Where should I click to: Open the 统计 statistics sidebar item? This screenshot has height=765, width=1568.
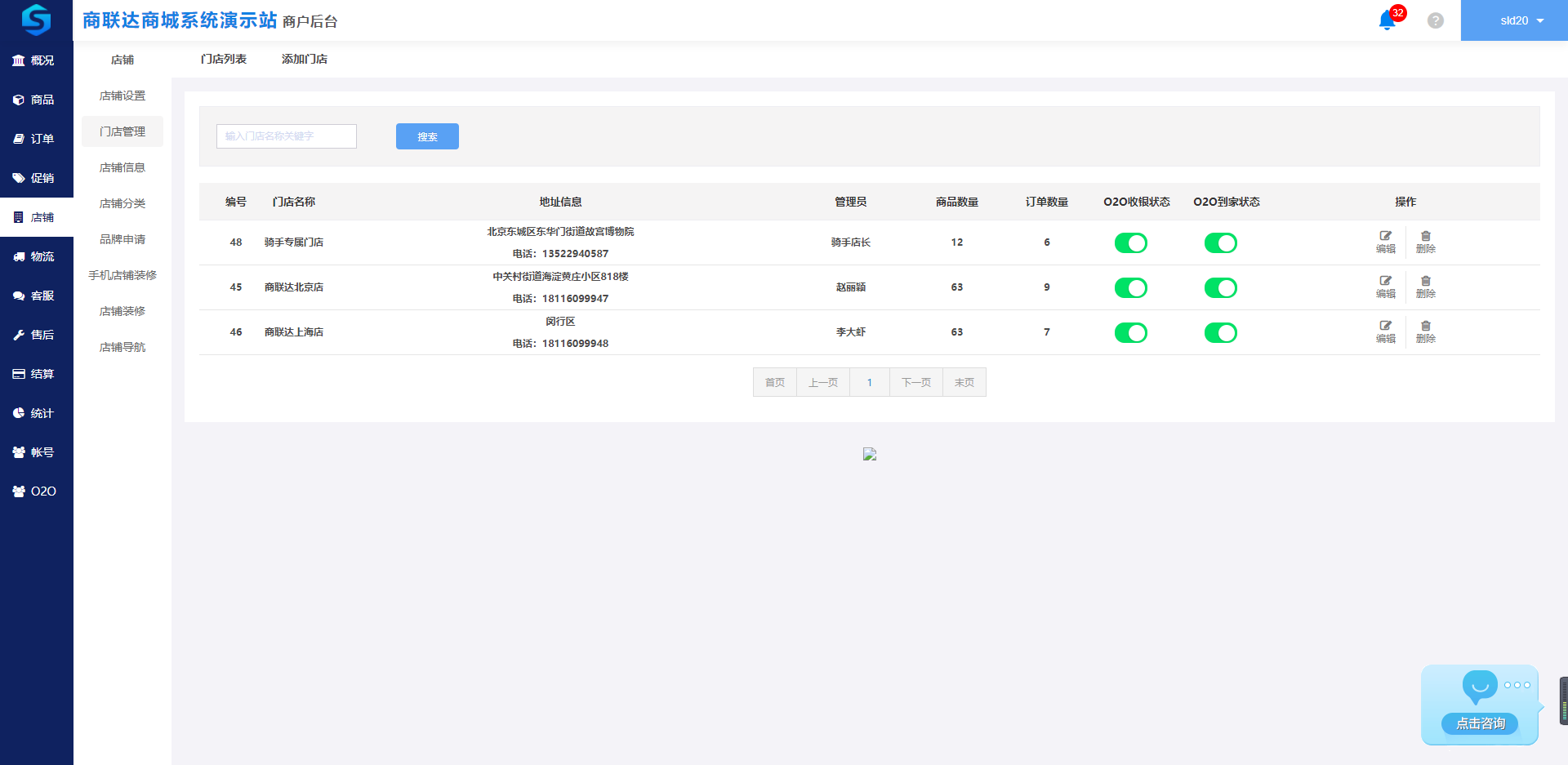[34, 413]
